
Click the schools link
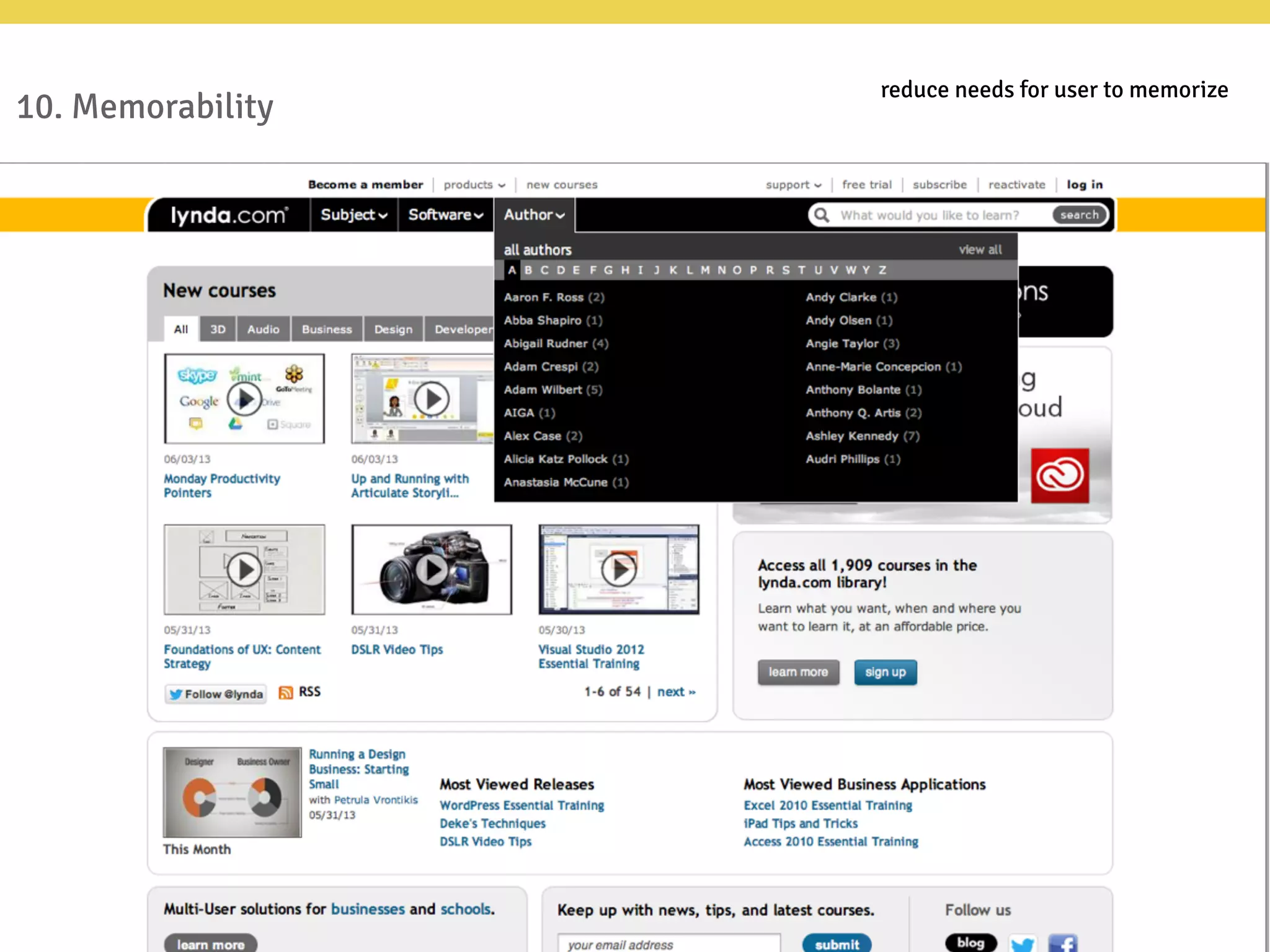click(466, 909)
